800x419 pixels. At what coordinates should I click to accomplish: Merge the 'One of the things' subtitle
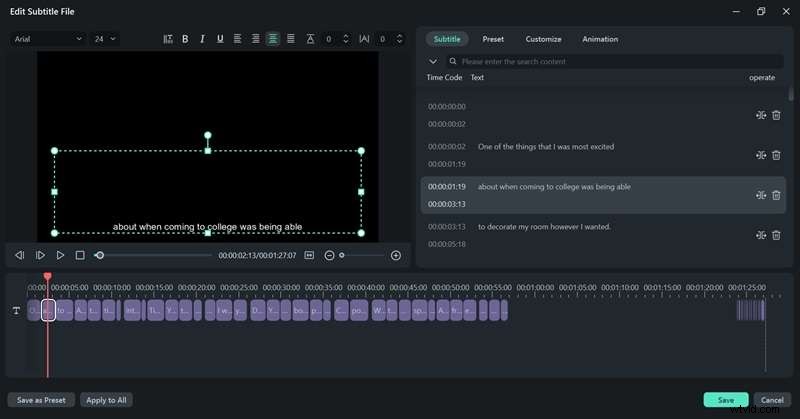click(761, 155)
